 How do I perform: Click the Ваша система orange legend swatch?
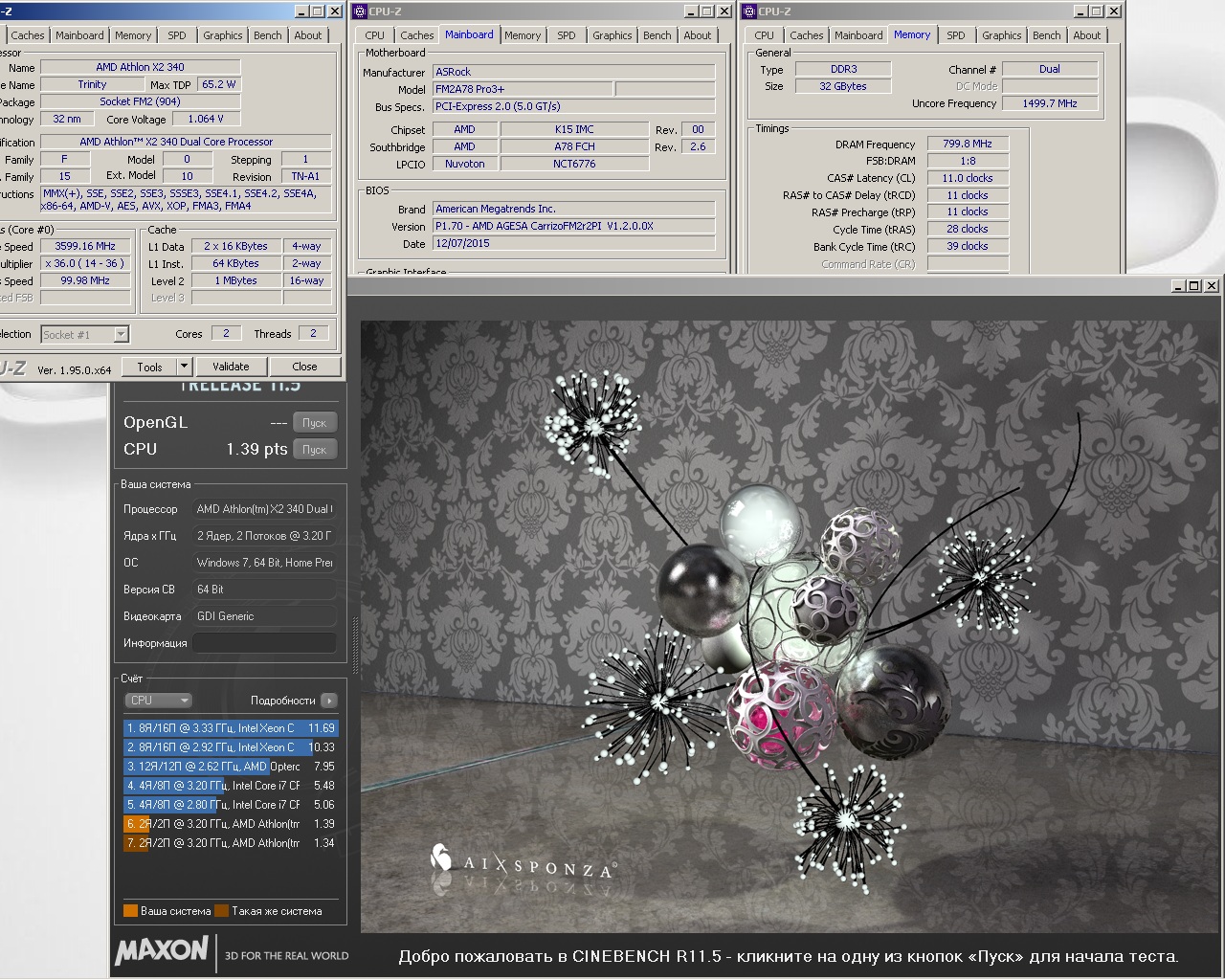pyautogui.click(x=130, y=911)
